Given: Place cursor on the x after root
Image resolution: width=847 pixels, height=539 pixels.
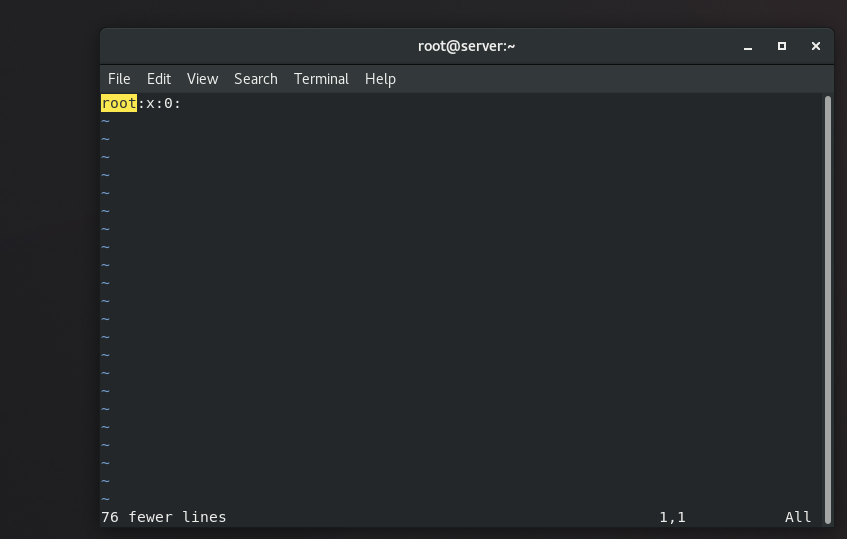Looking at the screenshot, I should coord(151,103).
